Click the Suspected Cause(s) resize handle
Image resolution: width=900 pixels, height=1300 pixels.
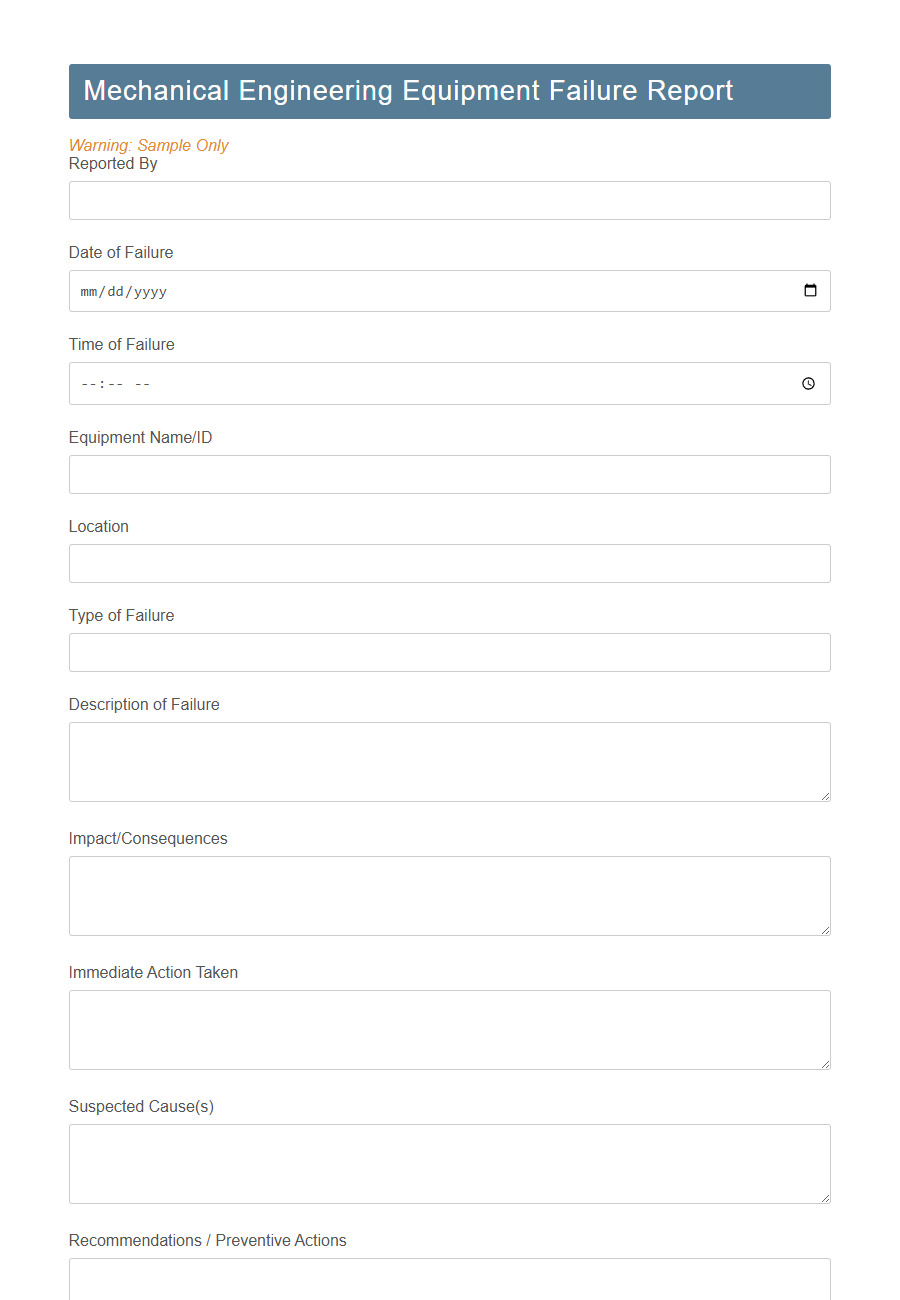click(x=826, y=1198)
